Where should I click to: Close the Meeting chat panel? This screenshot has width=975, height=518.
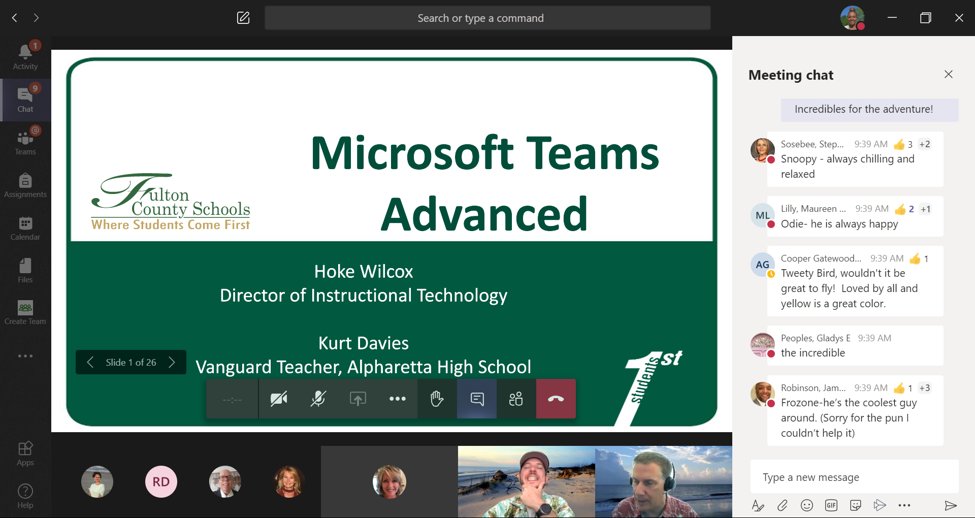tap(948, 75)
